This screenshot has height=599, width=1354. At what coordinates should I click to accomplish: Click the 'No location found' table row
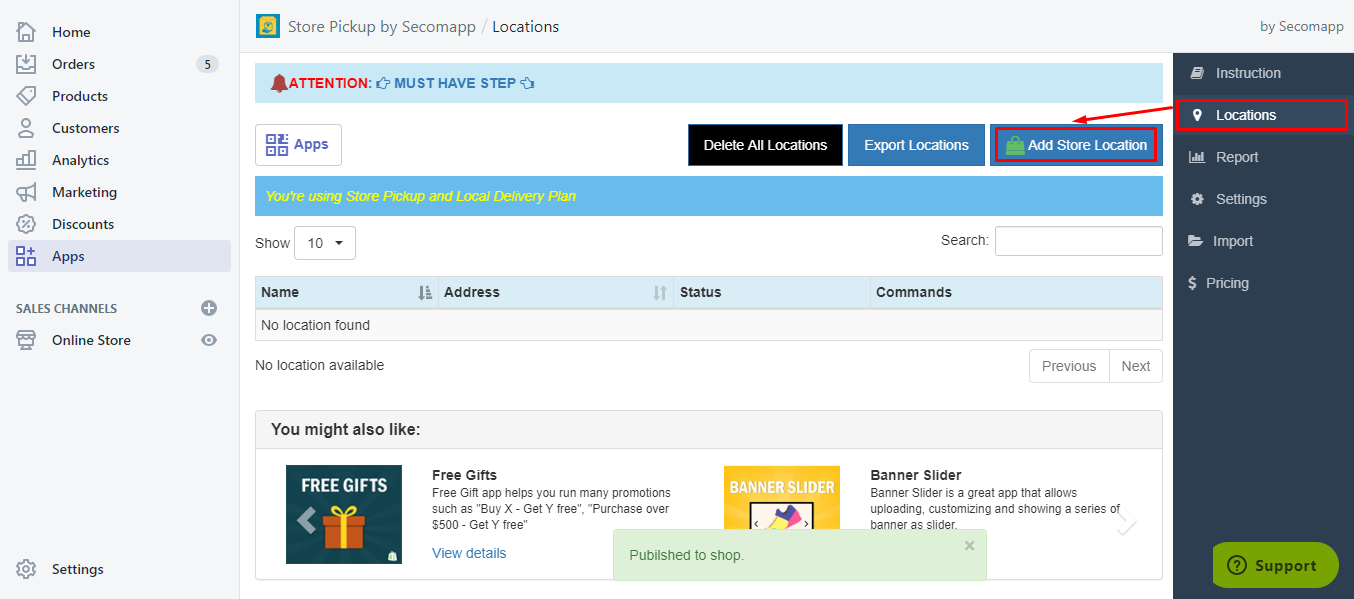tap(709, 325)
